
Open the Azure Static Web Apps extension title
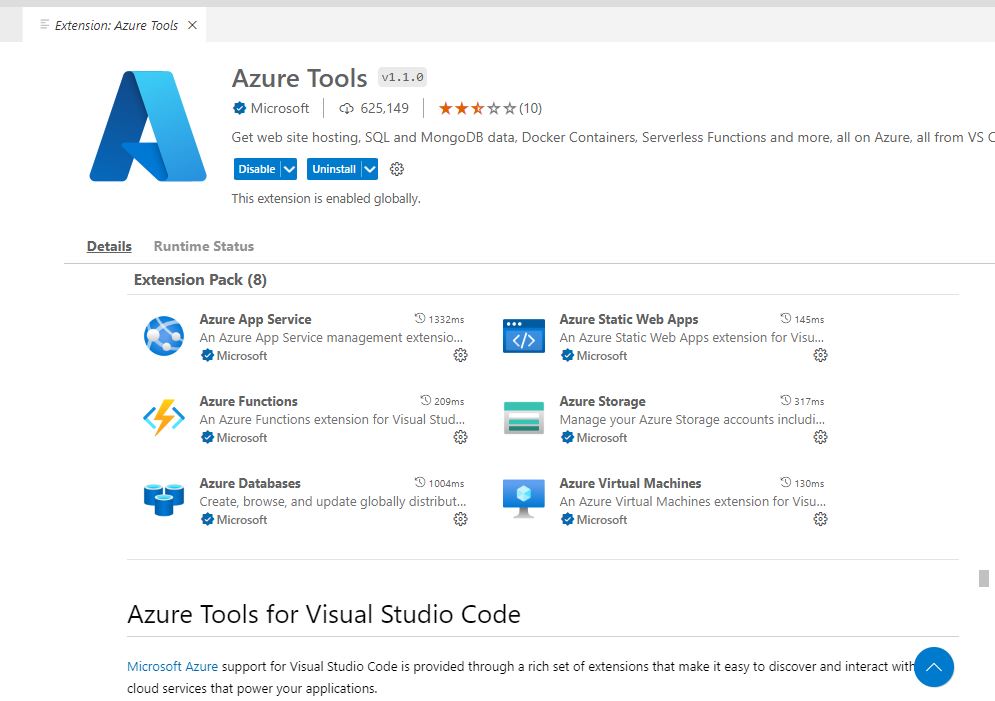coord(629,319)
